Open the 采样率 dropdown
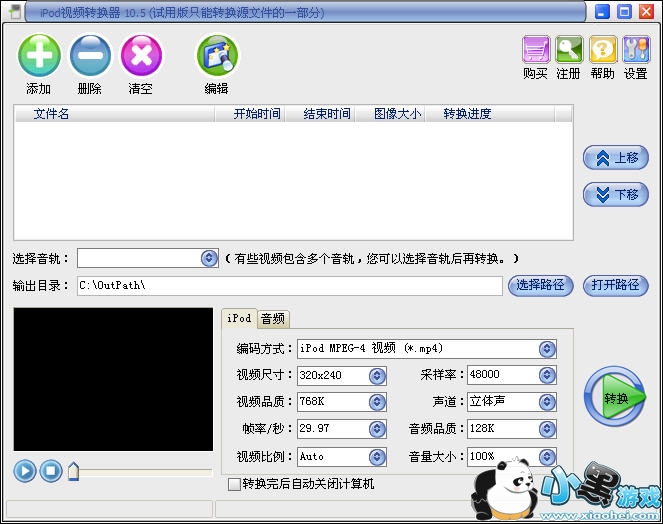The height and width of the screenshot is (524, 663). 547,375
